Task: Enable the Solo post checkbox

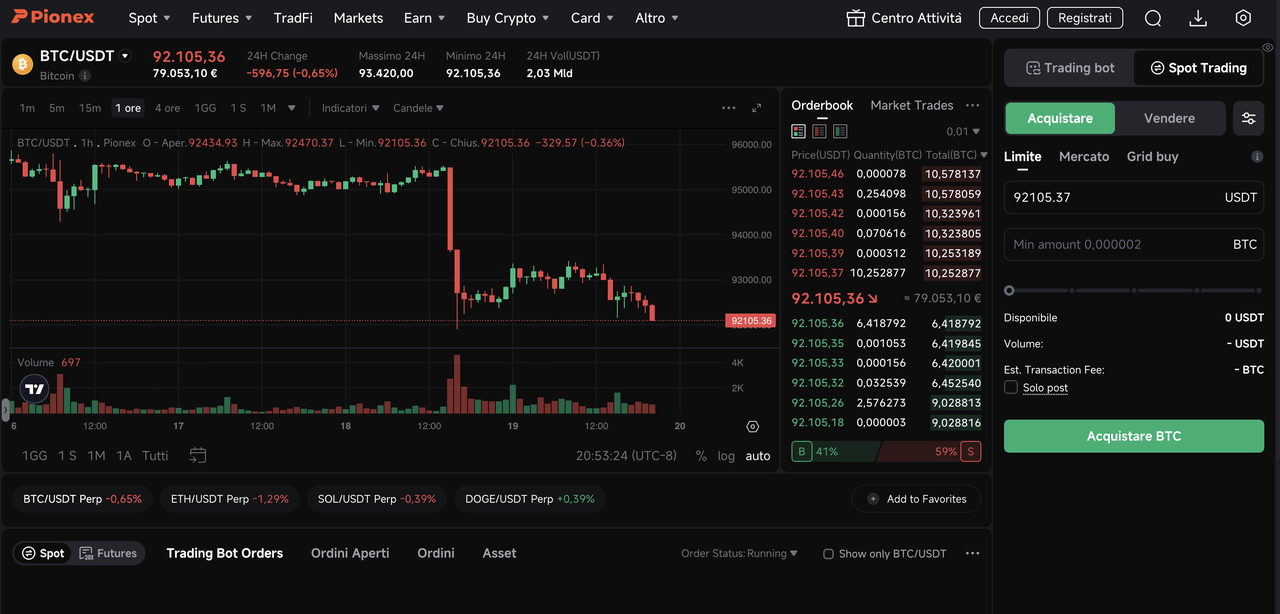Action: coord(1011,387)
